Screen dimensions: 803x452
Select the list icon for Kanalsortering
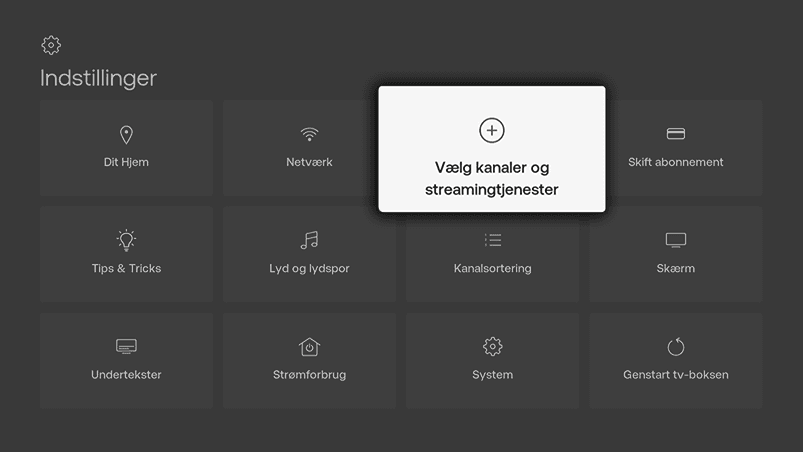tap(493, 240)
